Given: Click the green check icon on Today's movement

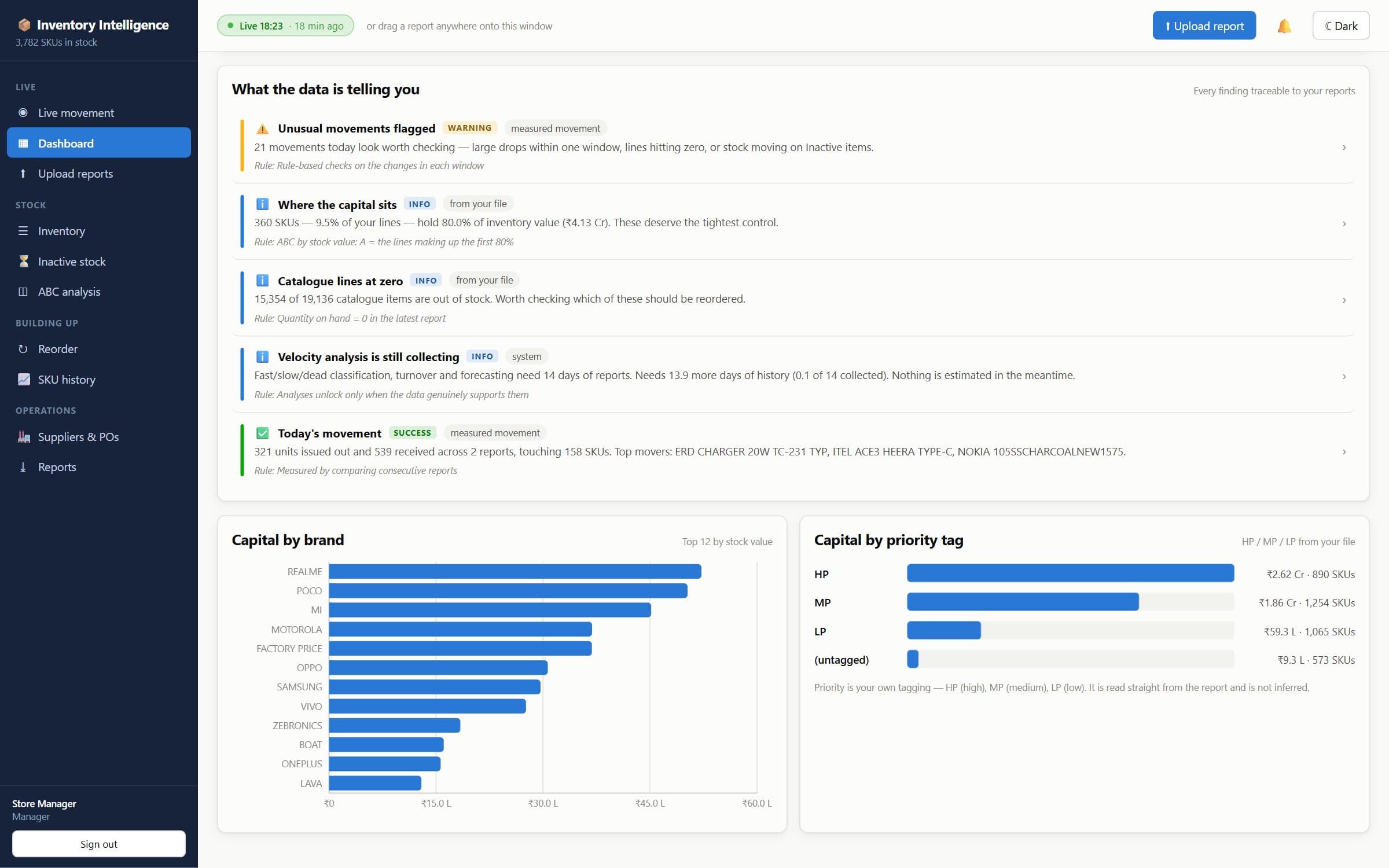Looking at the screenshot, I should tap(262, 433).
